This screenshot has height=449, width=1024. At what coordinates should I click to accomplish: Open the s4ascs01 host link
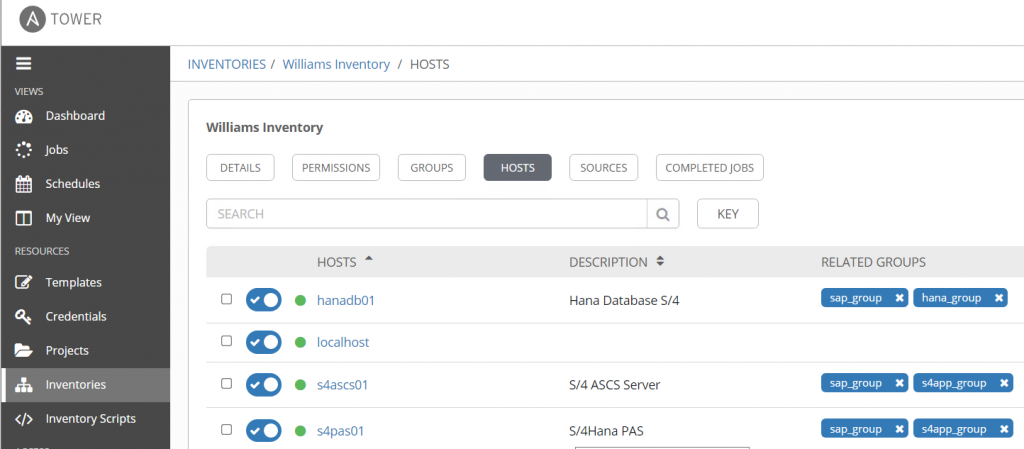[x=342, y=384]
